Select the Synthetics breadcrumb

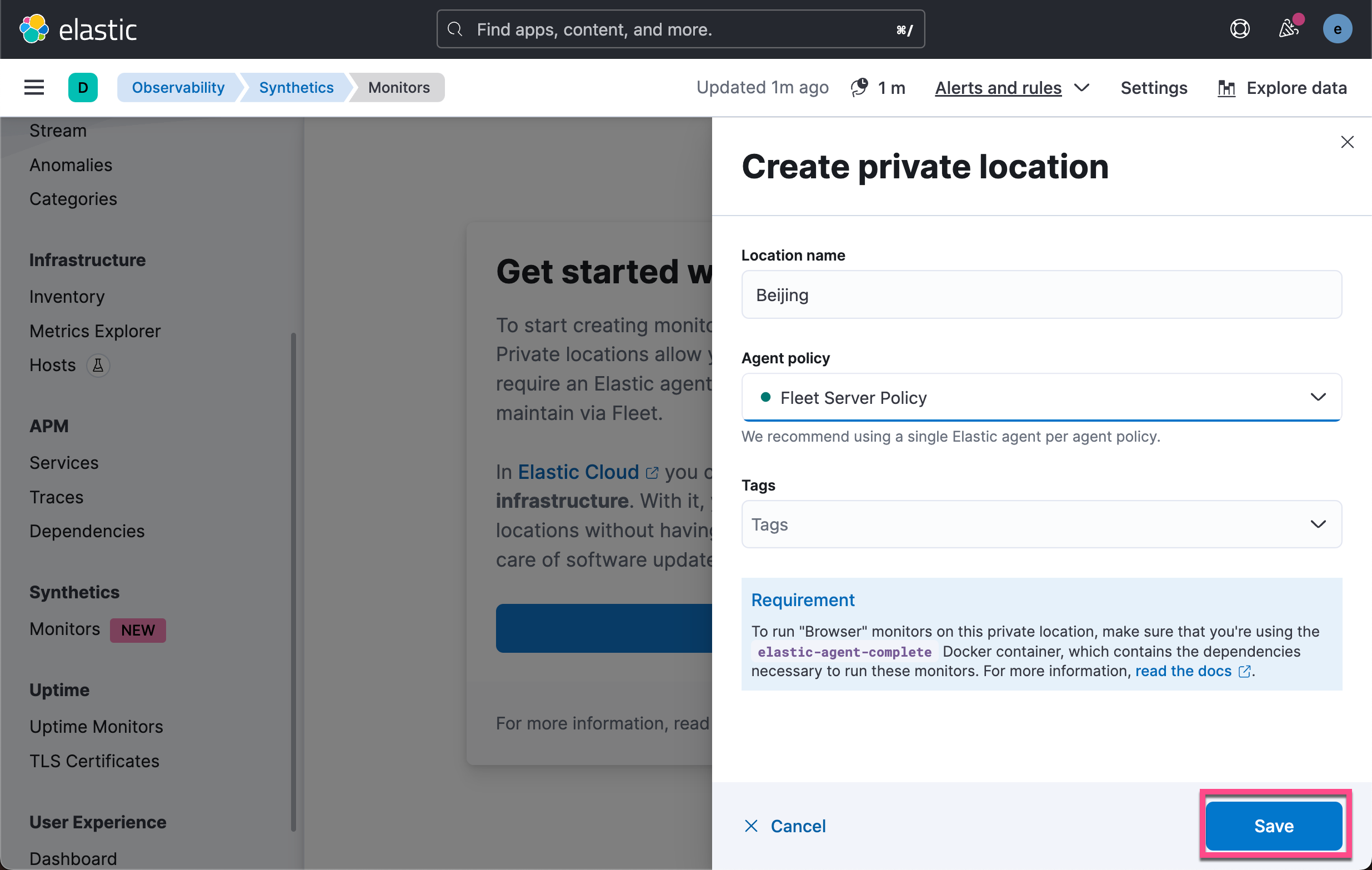coord(296,87)
